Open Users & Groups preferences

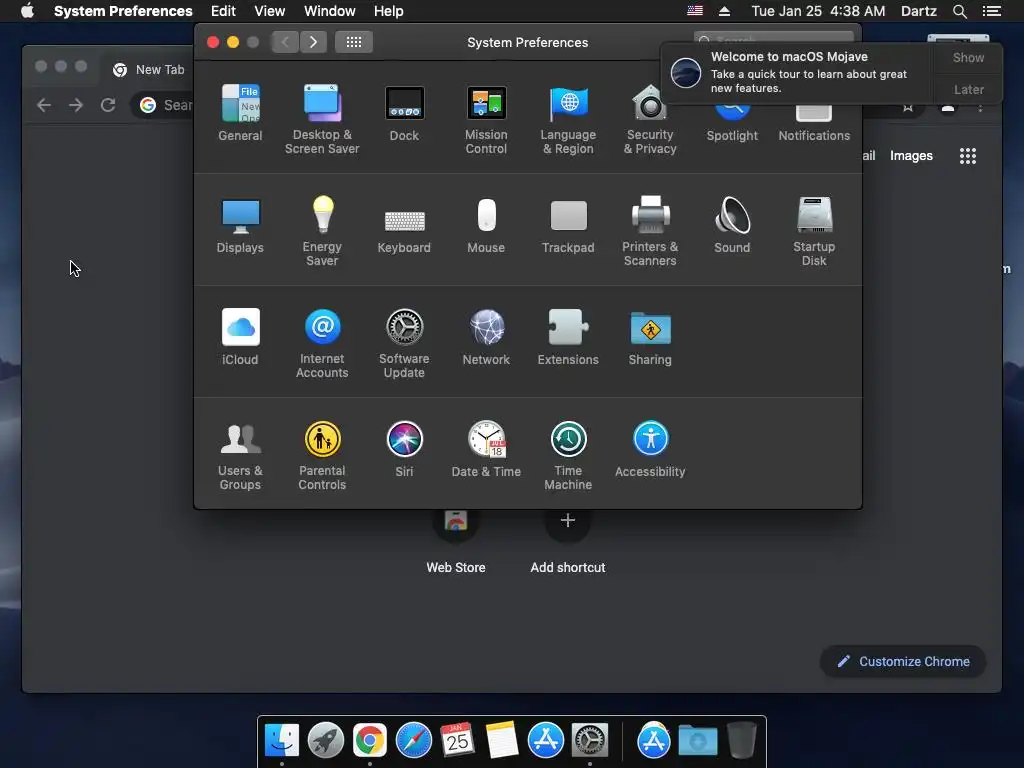click(240, 455)
